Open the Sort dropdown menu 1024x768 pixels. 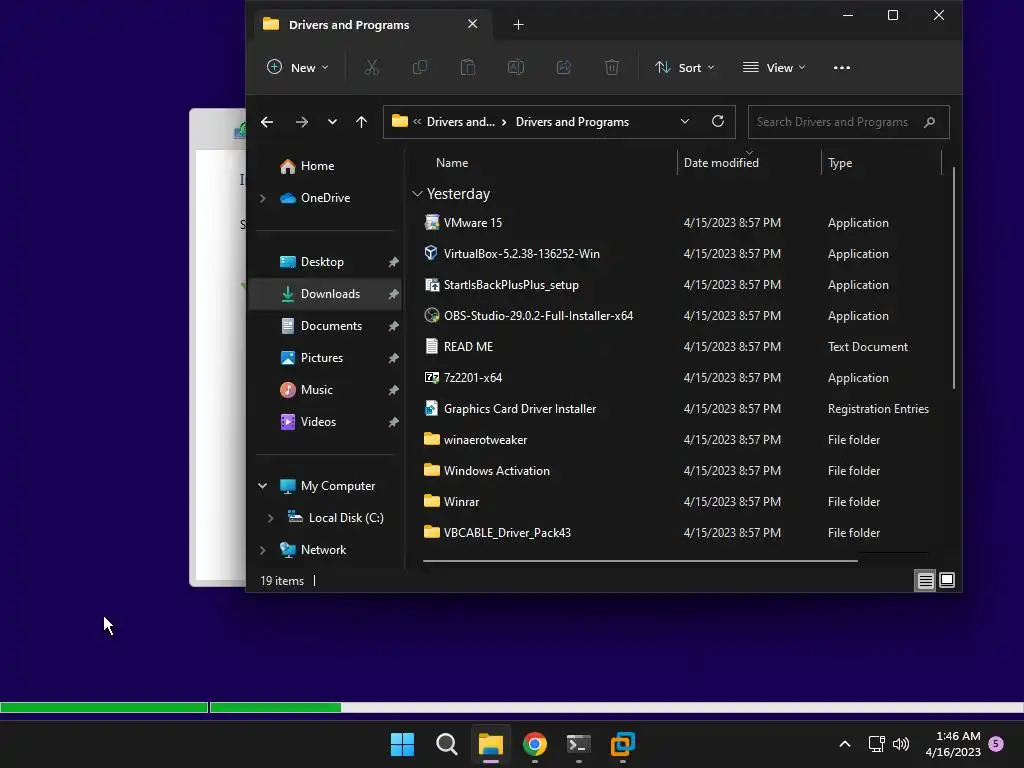(x=685, y=67)
